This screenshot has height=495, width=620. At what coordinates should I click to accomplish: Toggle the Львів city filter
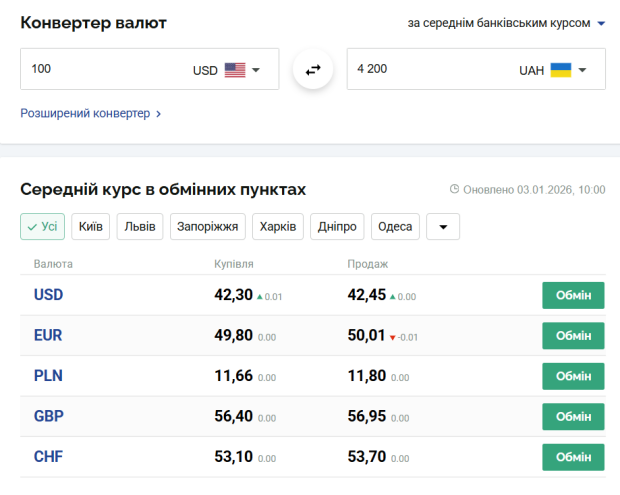click(140, 227)
